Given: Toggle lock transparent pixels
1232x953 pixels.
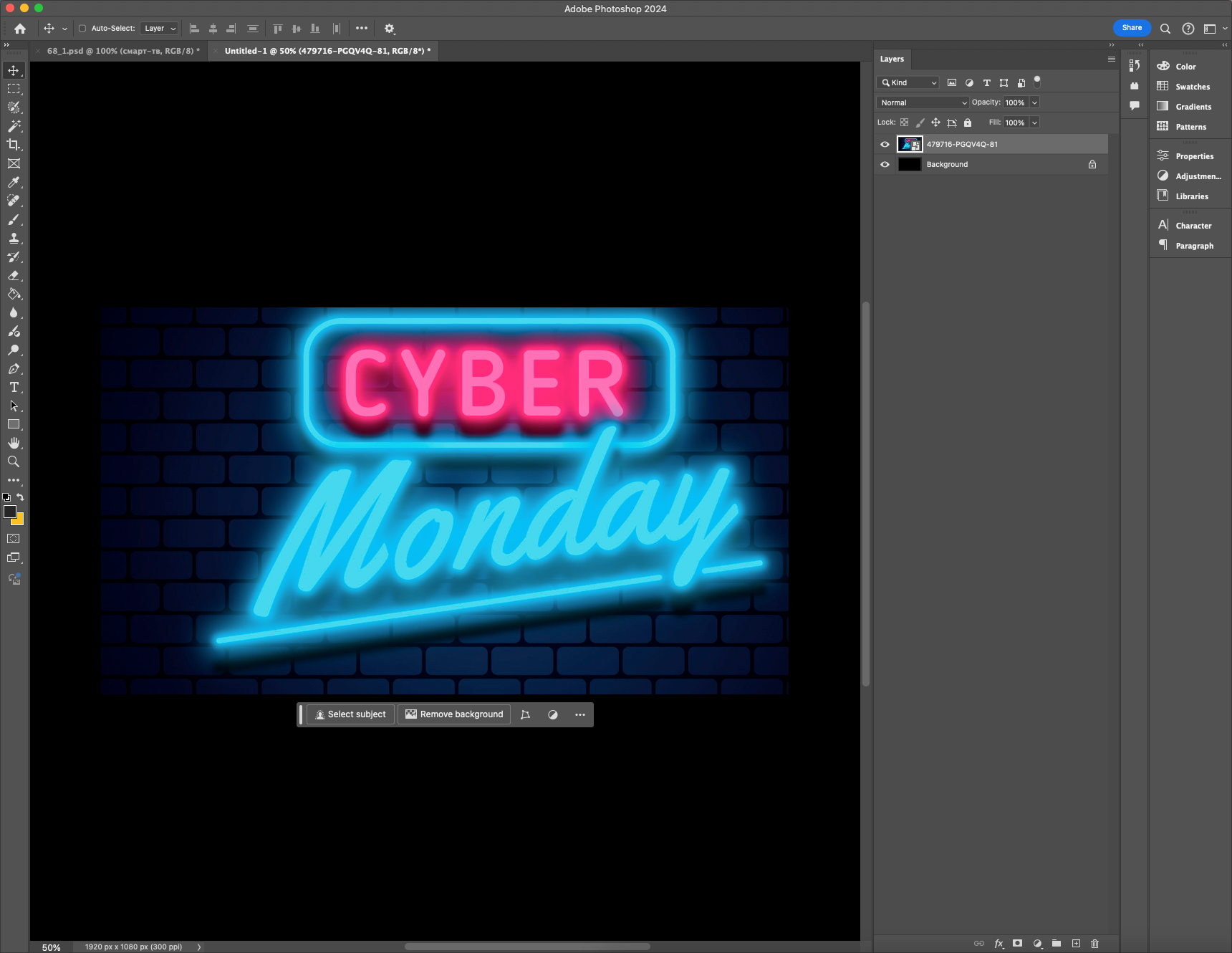Looking at the screenshot, I should point(905,123).
